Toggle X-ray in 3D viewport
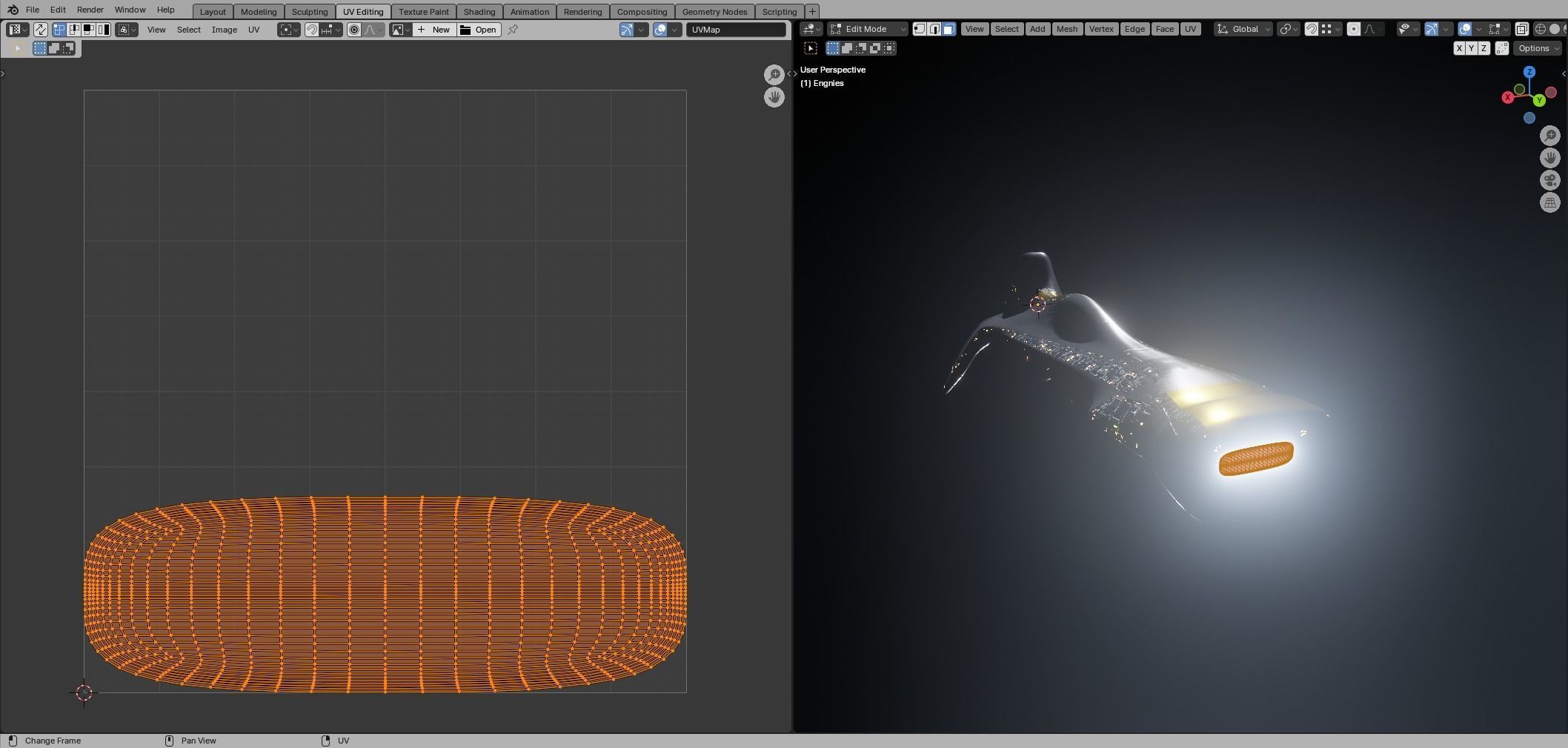 point(1521,29)
